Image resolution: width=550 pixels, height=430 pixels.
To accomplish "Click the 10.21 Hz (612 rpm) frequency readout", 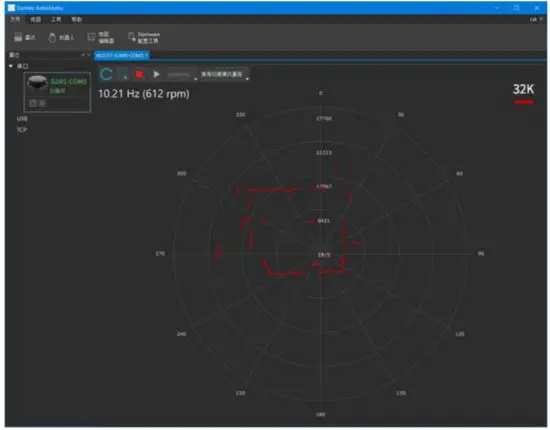I will pos(144,94).
